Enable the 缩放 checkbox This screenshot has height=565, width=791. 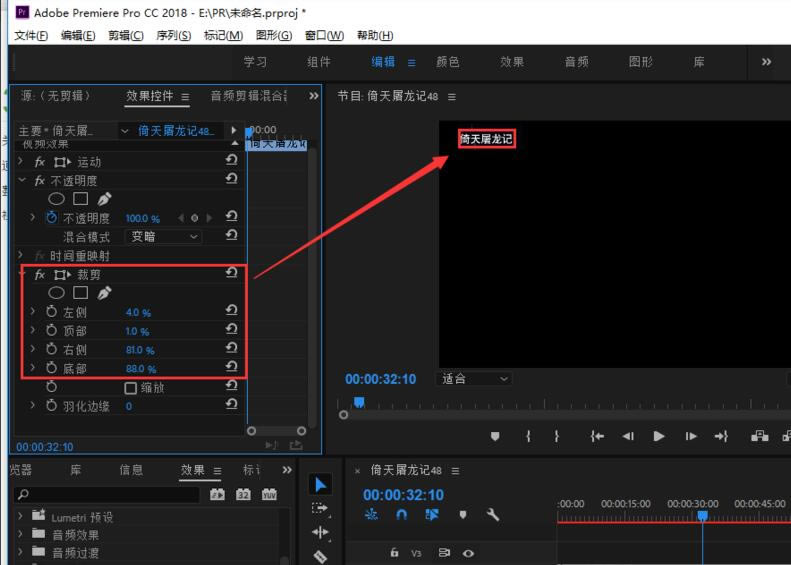(130, 388)
